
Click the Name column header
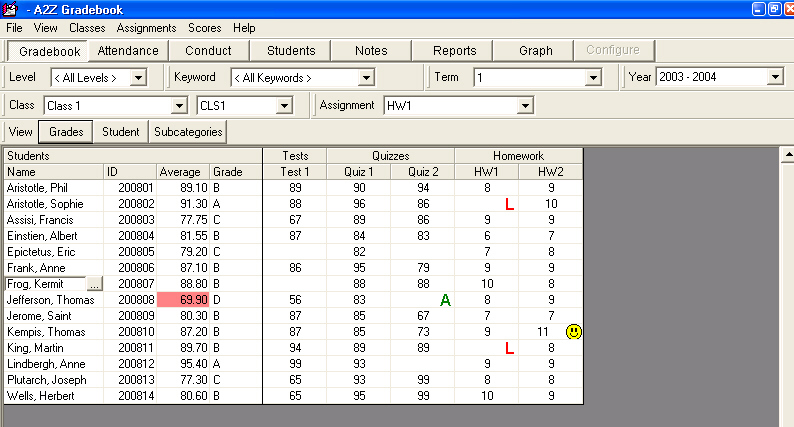click(54, 172)
